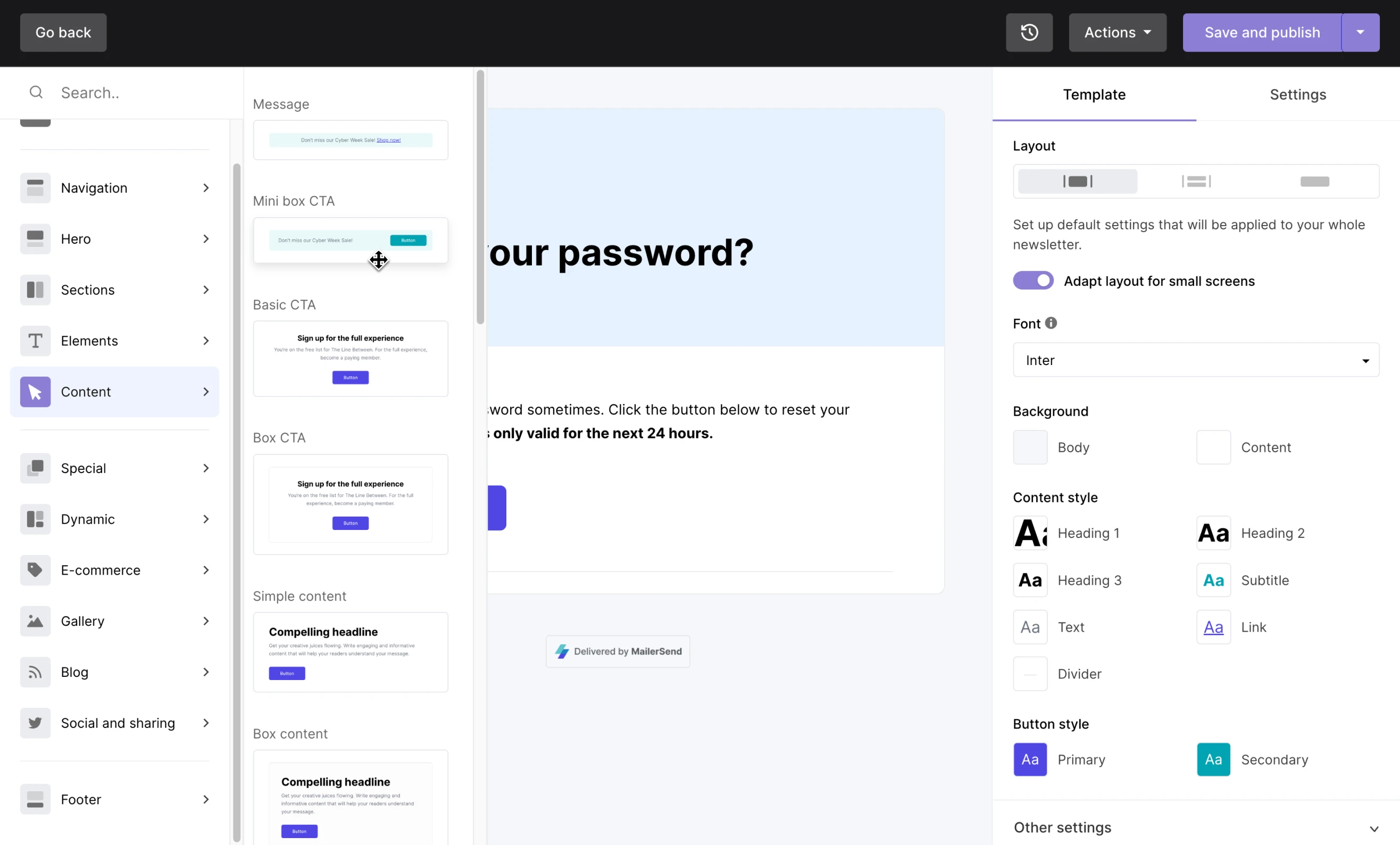Viewport: 1400px width, 845px height.
Task: Open Social and sharing category
Action: pyautogui.click(x=114, y=723)
